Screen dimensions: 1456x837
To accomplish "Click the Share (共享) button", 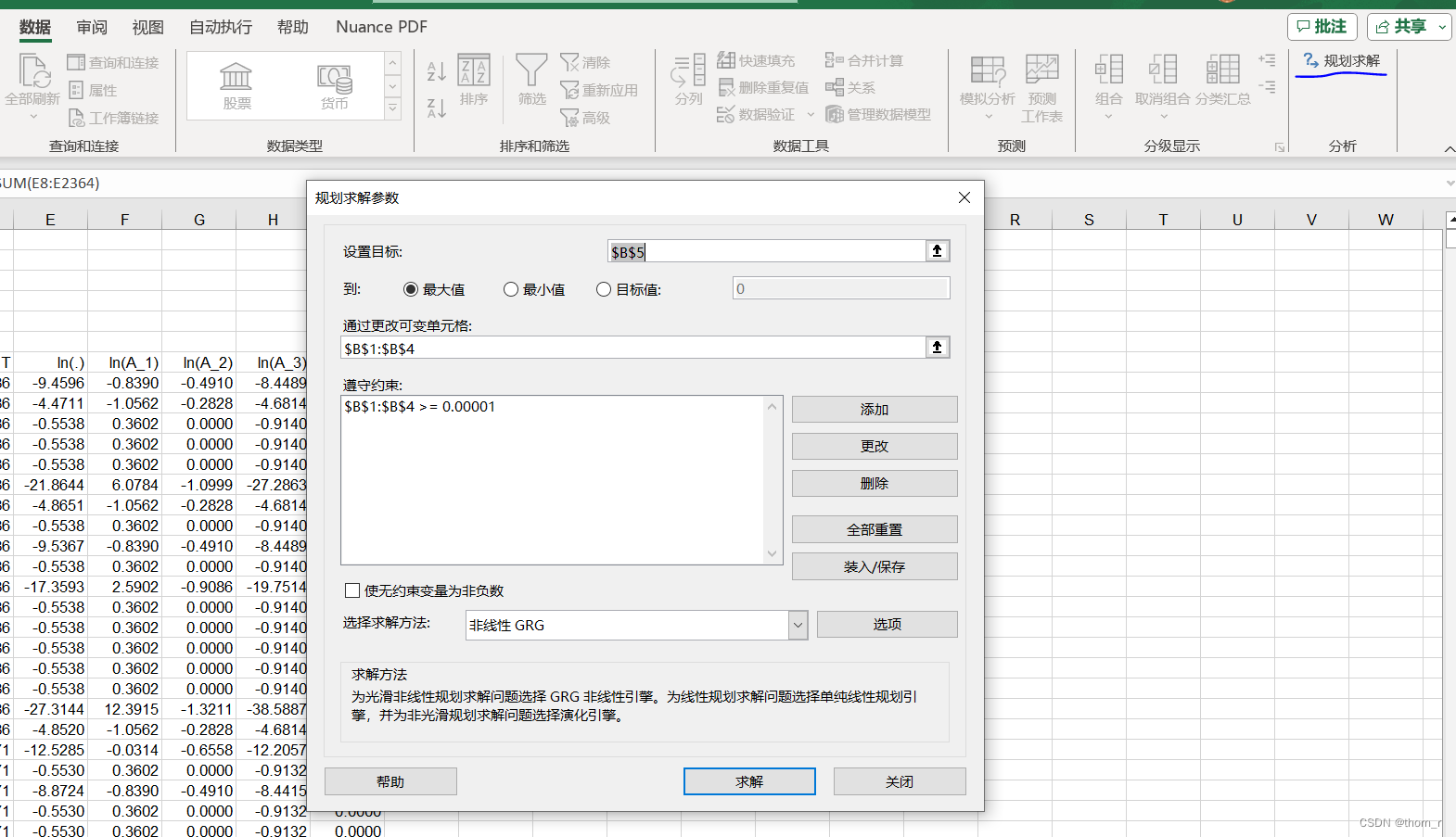I will (x=1401, y=27).
